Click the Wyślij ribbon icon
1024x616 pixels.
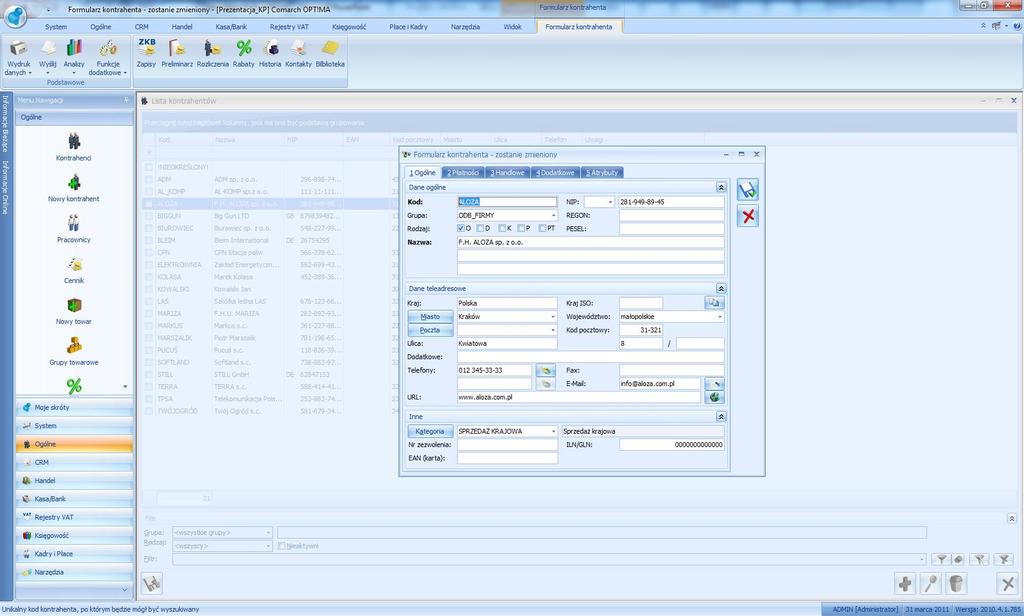click(48, 57)
